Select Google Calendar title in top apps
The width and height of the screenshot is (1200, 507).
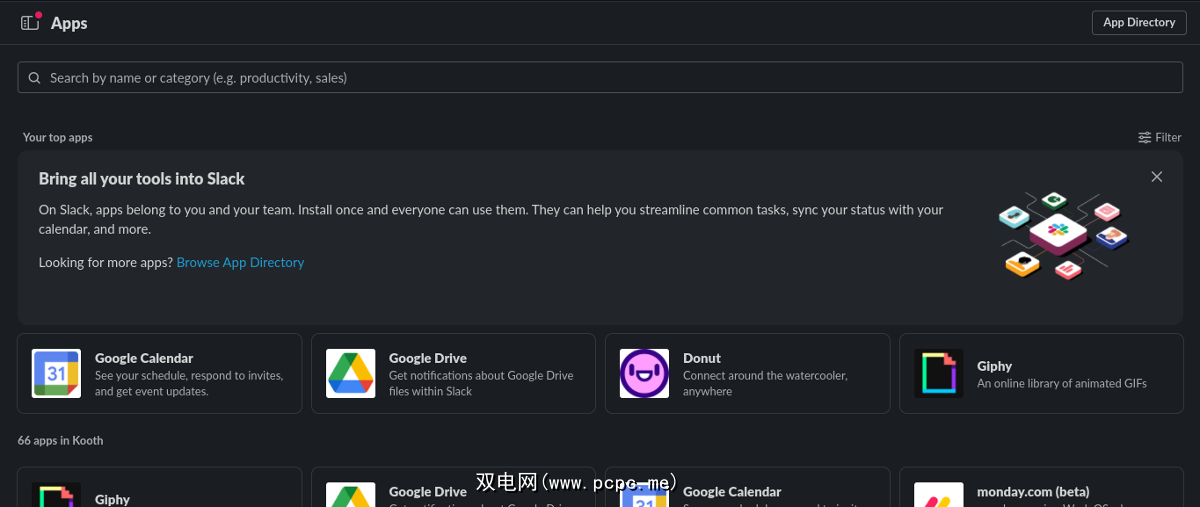(x=144, y=358)
